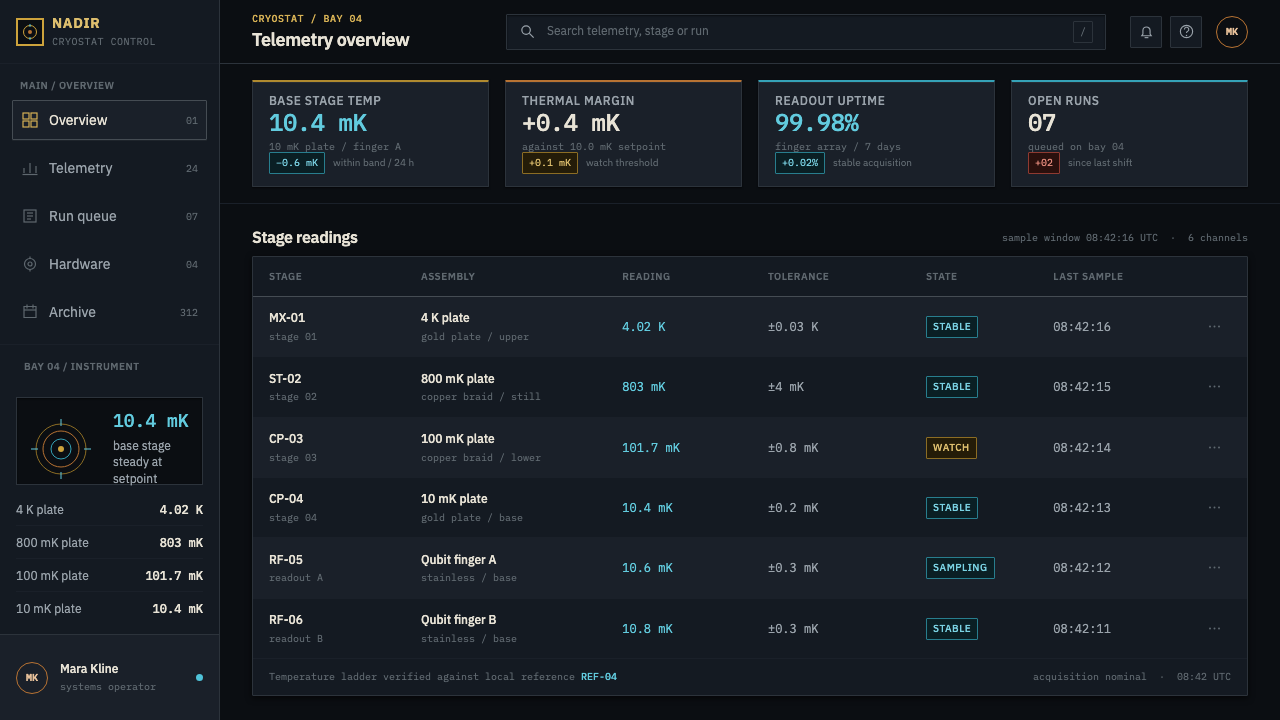Click the REF-04 reference link

click(x=599, y=677)
